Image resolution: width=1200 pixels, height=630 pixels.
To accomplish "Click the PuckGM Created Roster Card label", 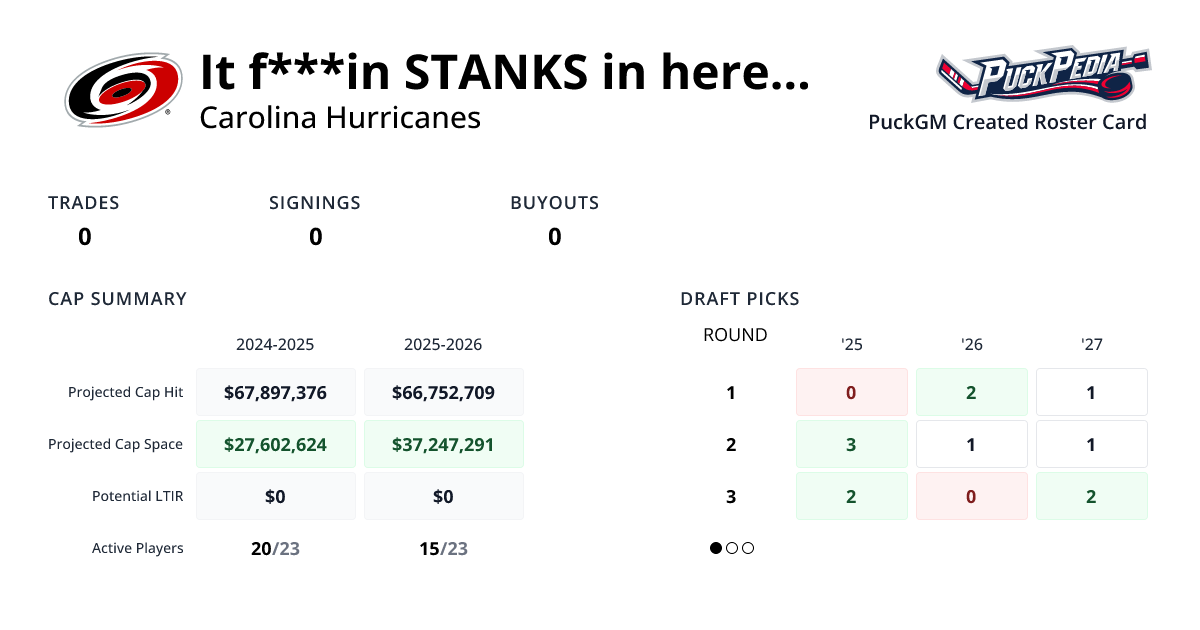I will coord(1007,122).
